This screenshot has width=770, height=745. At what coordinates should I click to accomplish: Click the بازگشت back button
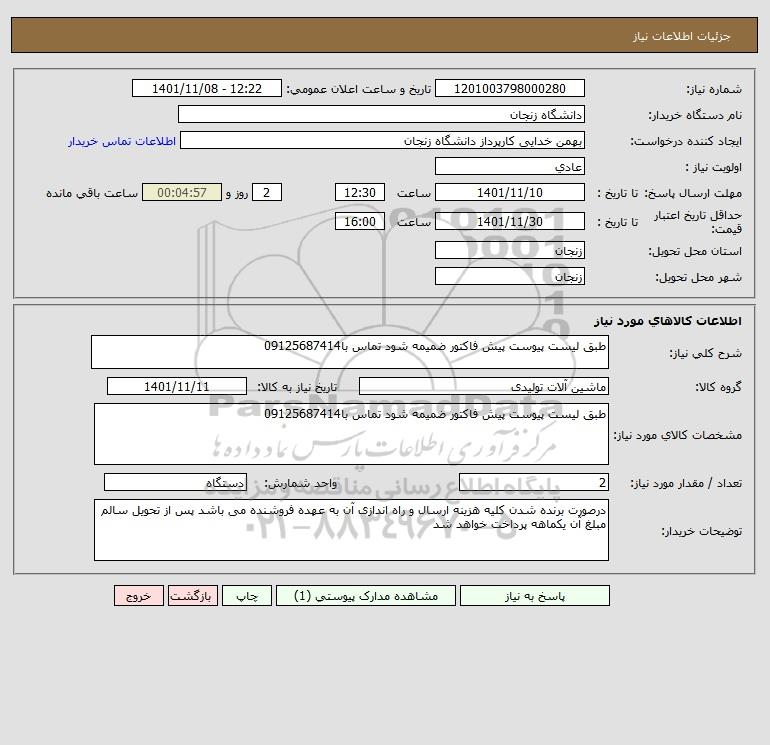(x=192, y=596)
